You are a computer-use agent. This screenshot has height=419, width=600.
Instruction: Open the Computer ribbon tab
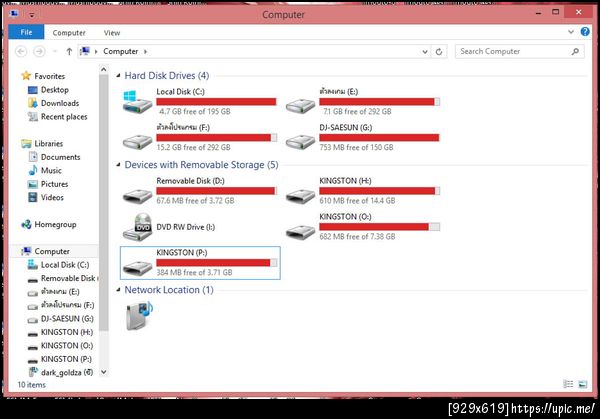tap(69, 33)
